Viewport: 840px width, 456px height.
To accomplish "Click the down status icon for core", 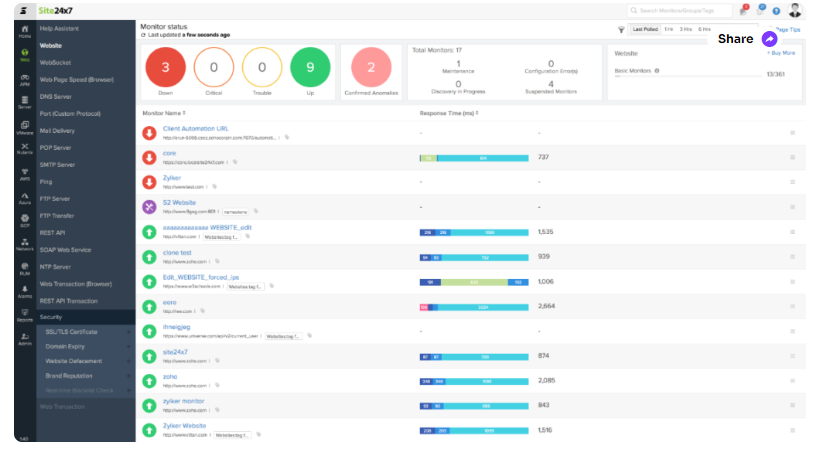I will [149, 158].
